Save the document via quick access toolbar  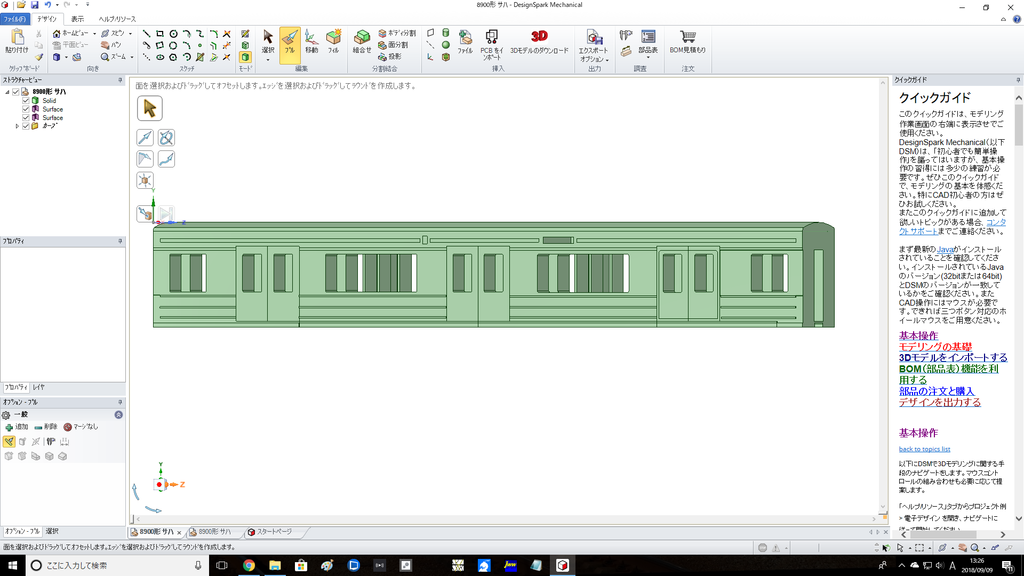(35, 5)
